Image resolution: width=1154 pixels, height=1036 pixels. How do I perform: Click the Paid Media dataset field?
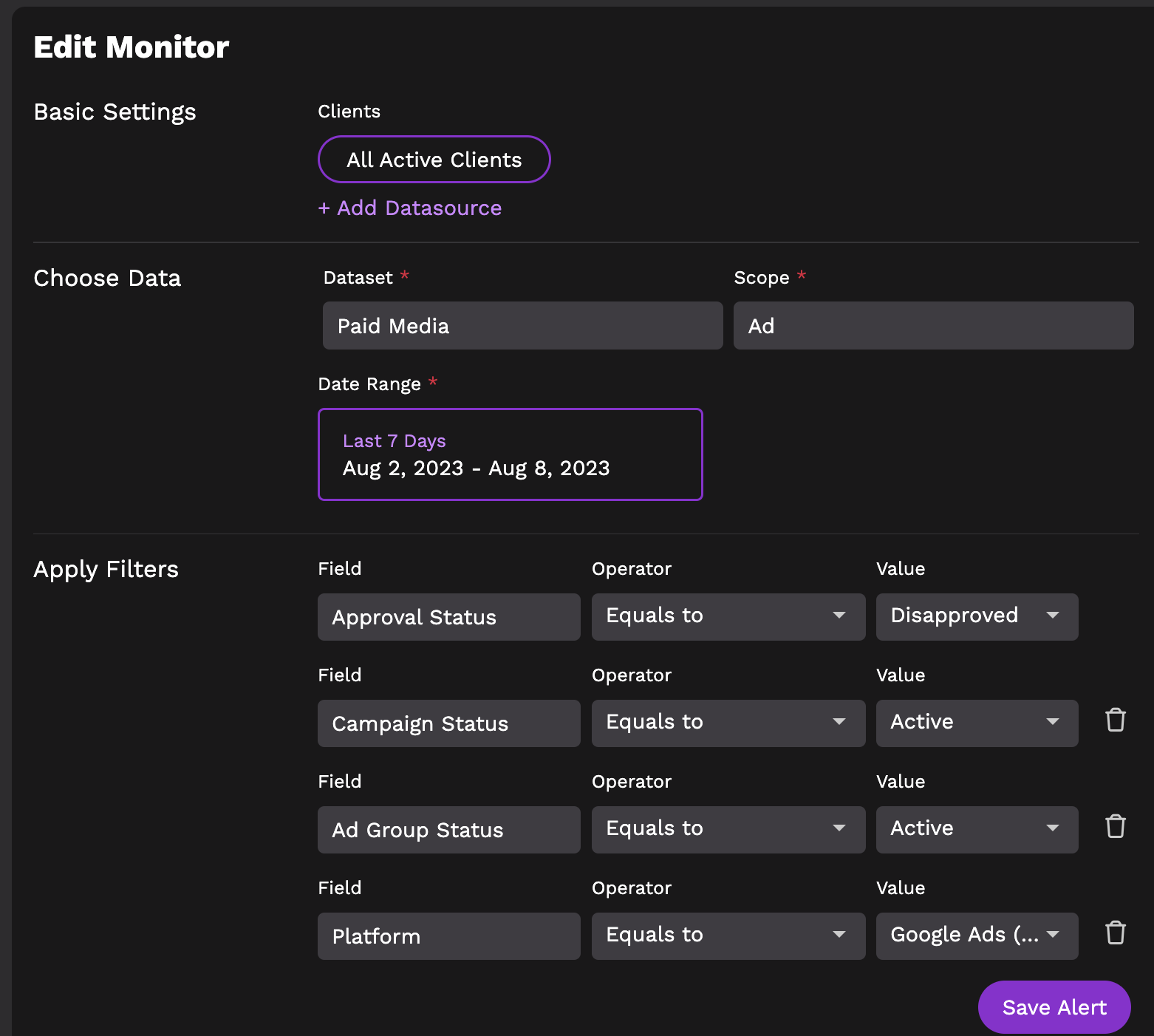click(x=522, y=326)
